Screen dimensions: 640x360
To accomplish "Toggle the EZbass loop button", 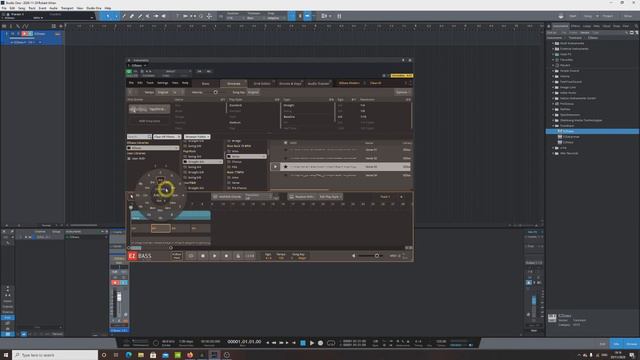I will (x=191, y=256).
